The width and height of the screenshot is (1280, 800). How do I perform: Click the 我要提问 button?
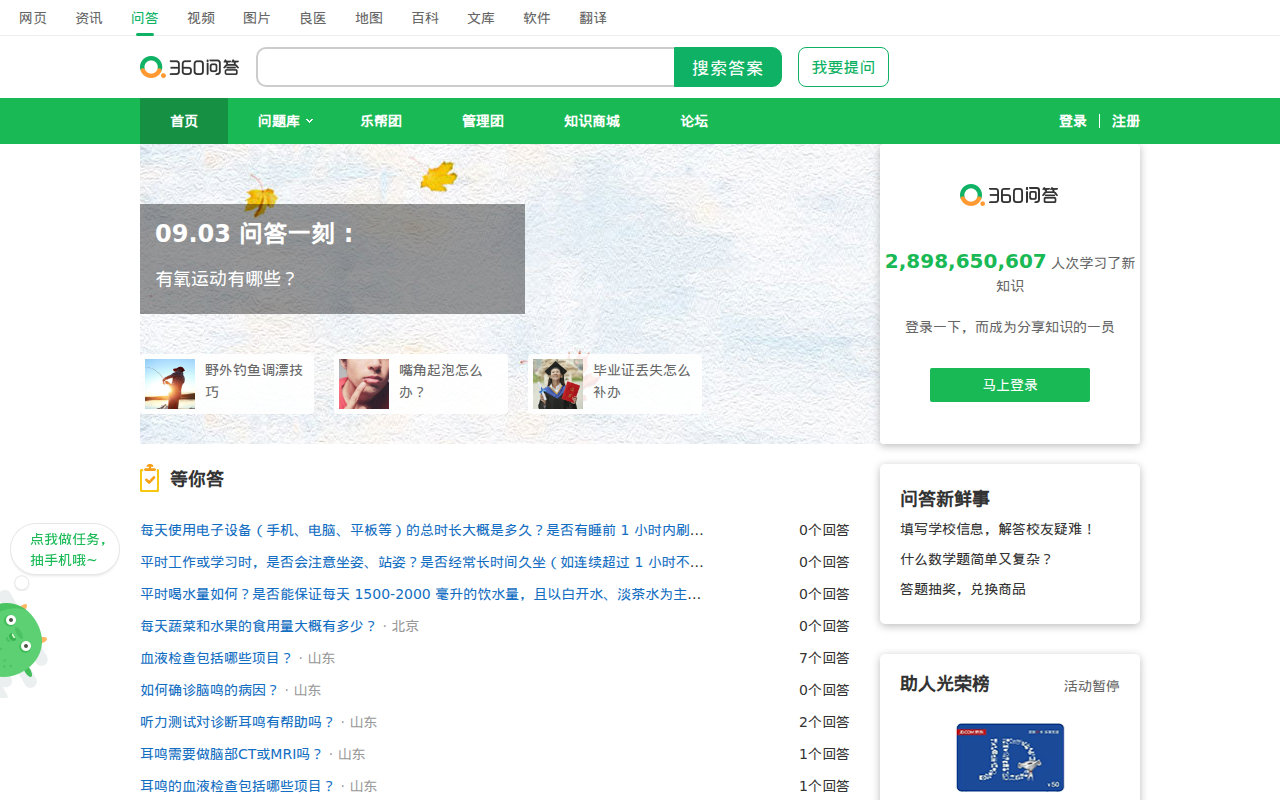843,67
